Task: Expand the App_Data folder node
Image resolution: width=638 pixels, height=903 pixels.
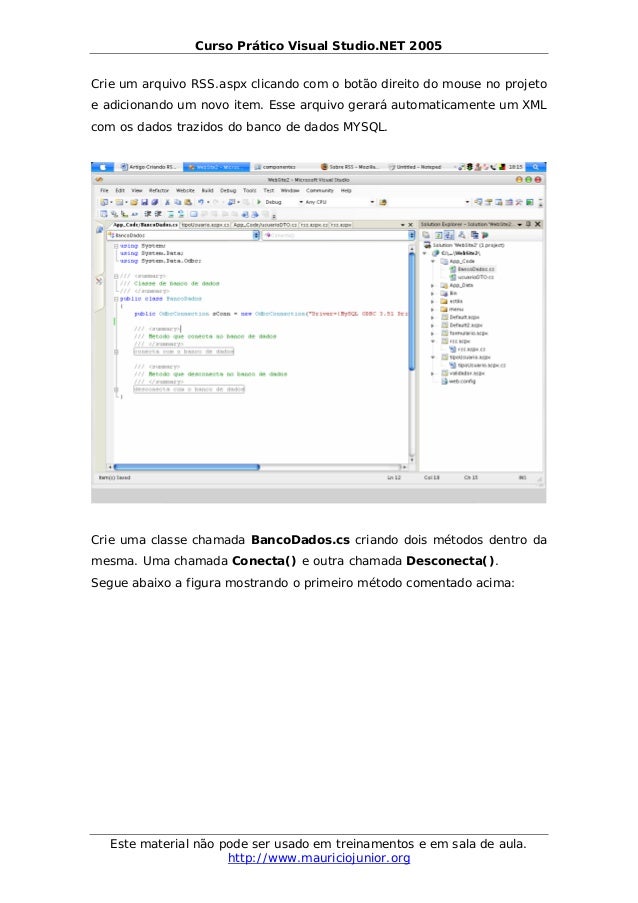Action: [x=432, y=286]
